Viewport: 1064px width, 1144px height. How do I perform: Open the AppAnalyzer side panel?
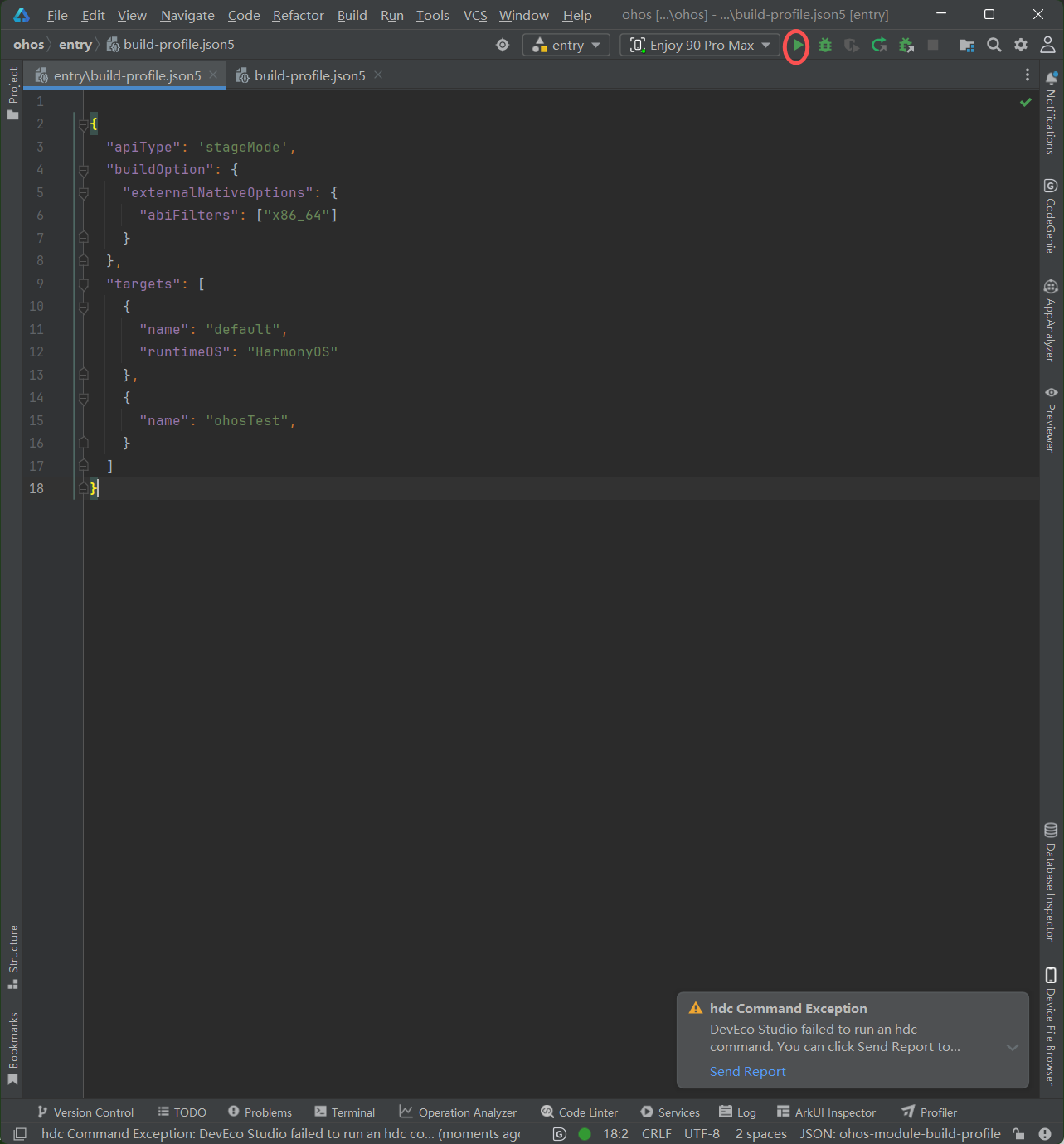point(1051,321)
